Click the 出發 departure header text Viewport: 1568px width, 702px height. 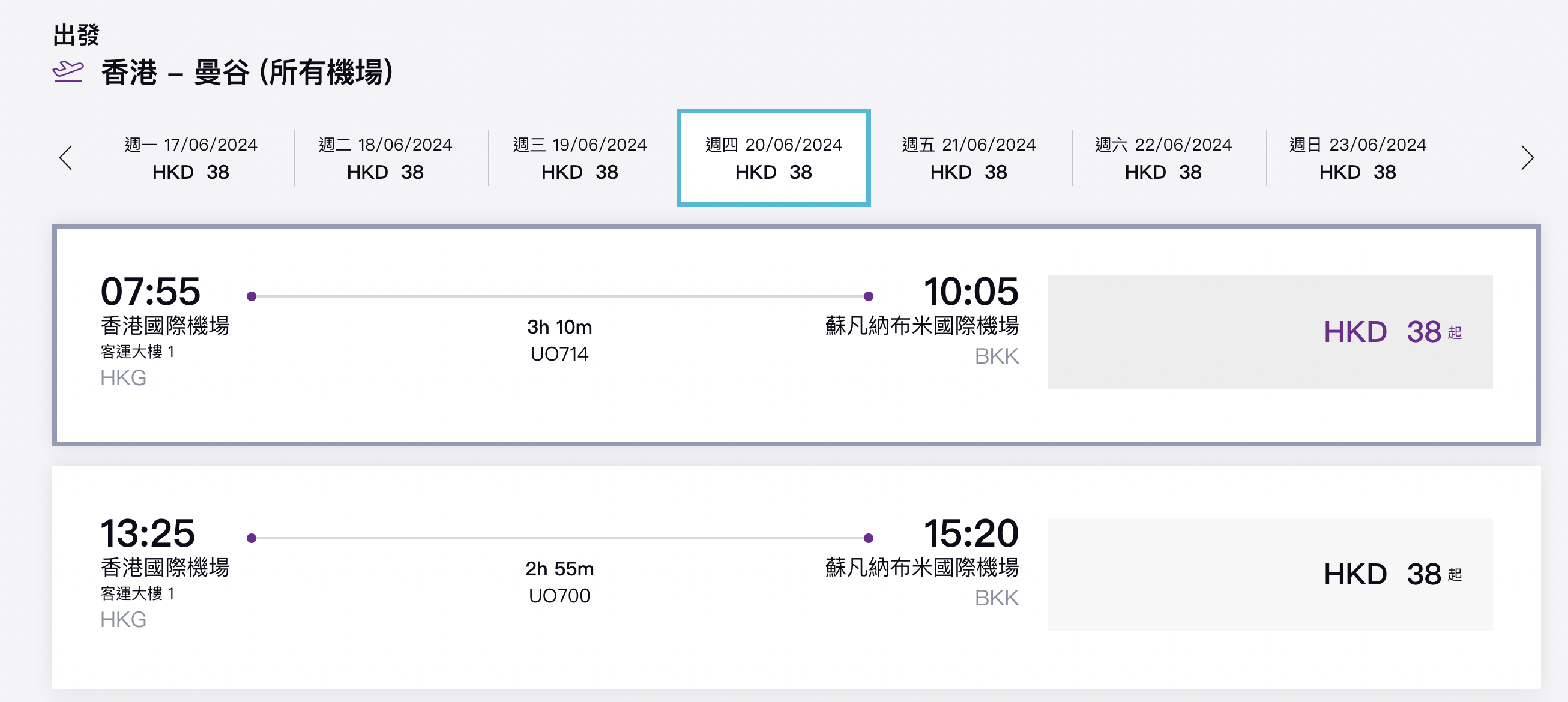tap(76, 35)
